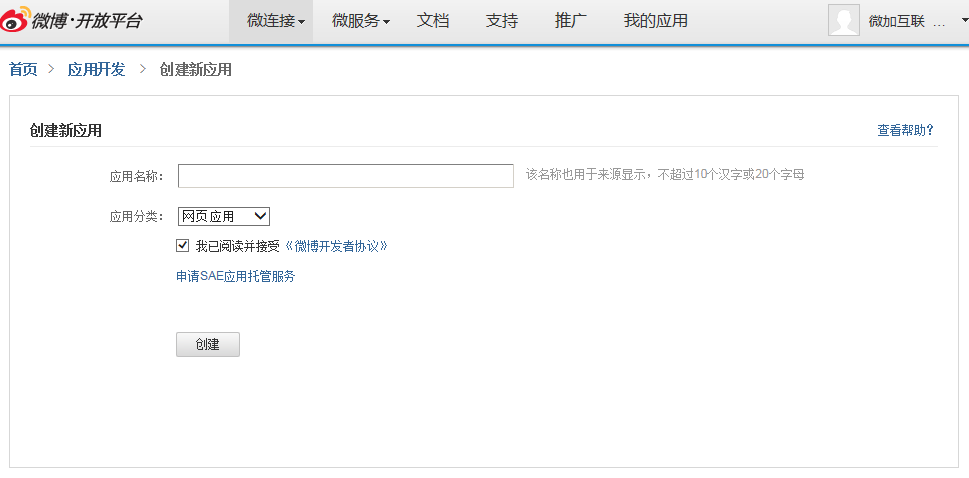The height and width of the screenshot is (478, 969).
Task: Navigate to 我的应用
Action: click(655, 21)
